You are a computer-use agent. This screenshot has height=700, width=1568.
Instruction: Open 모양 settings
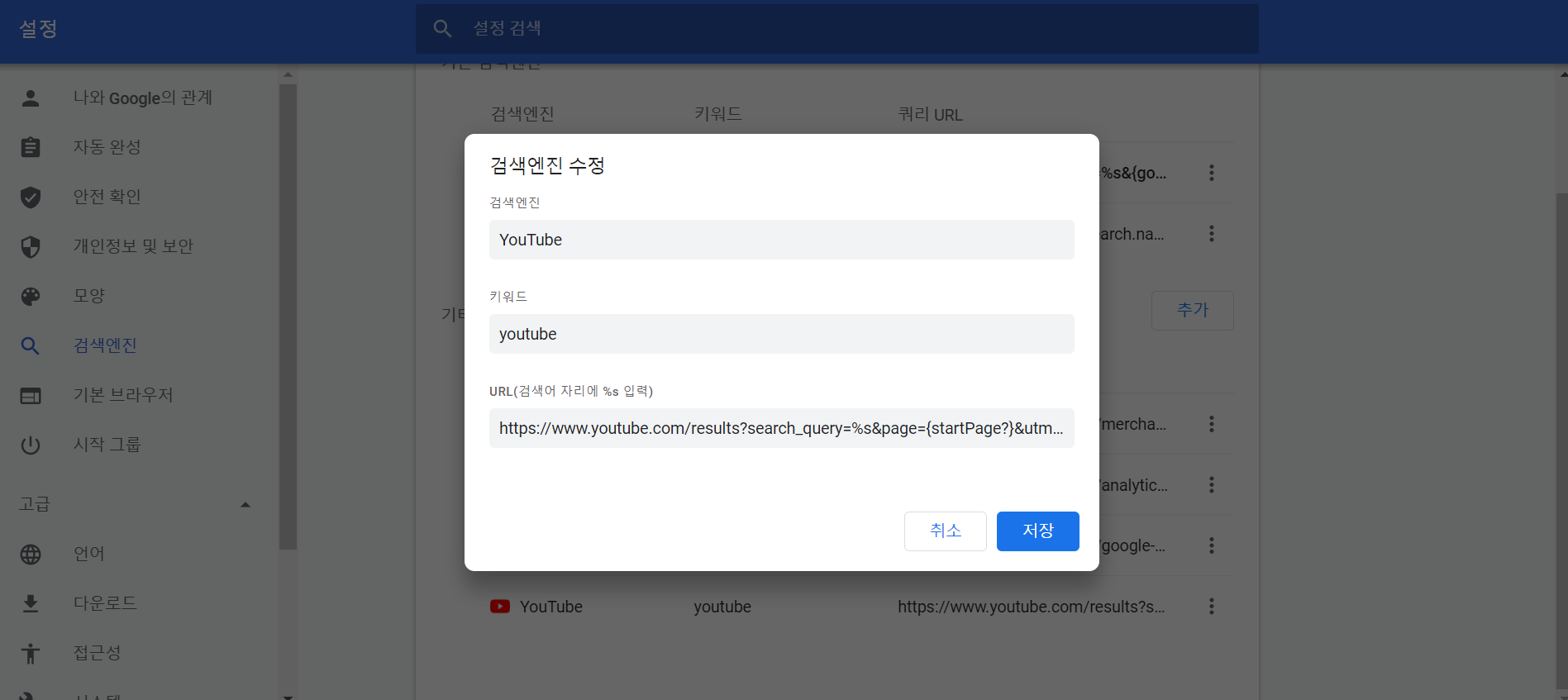click(89, 296)
